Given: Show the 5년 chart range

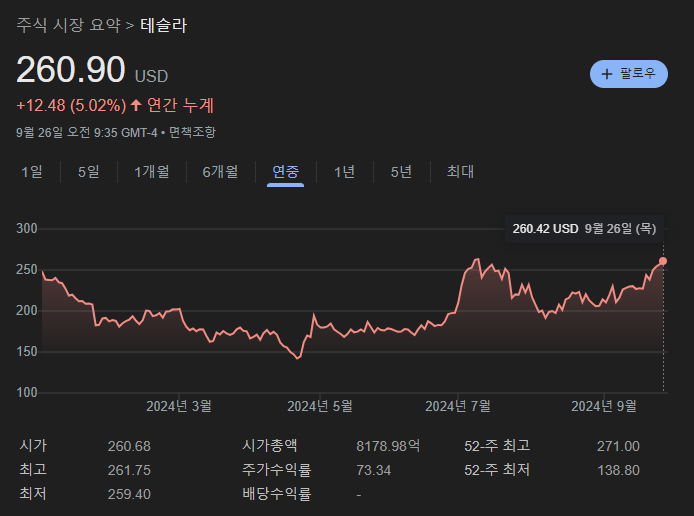Looking at the screenshot, I should coord(401,172).
